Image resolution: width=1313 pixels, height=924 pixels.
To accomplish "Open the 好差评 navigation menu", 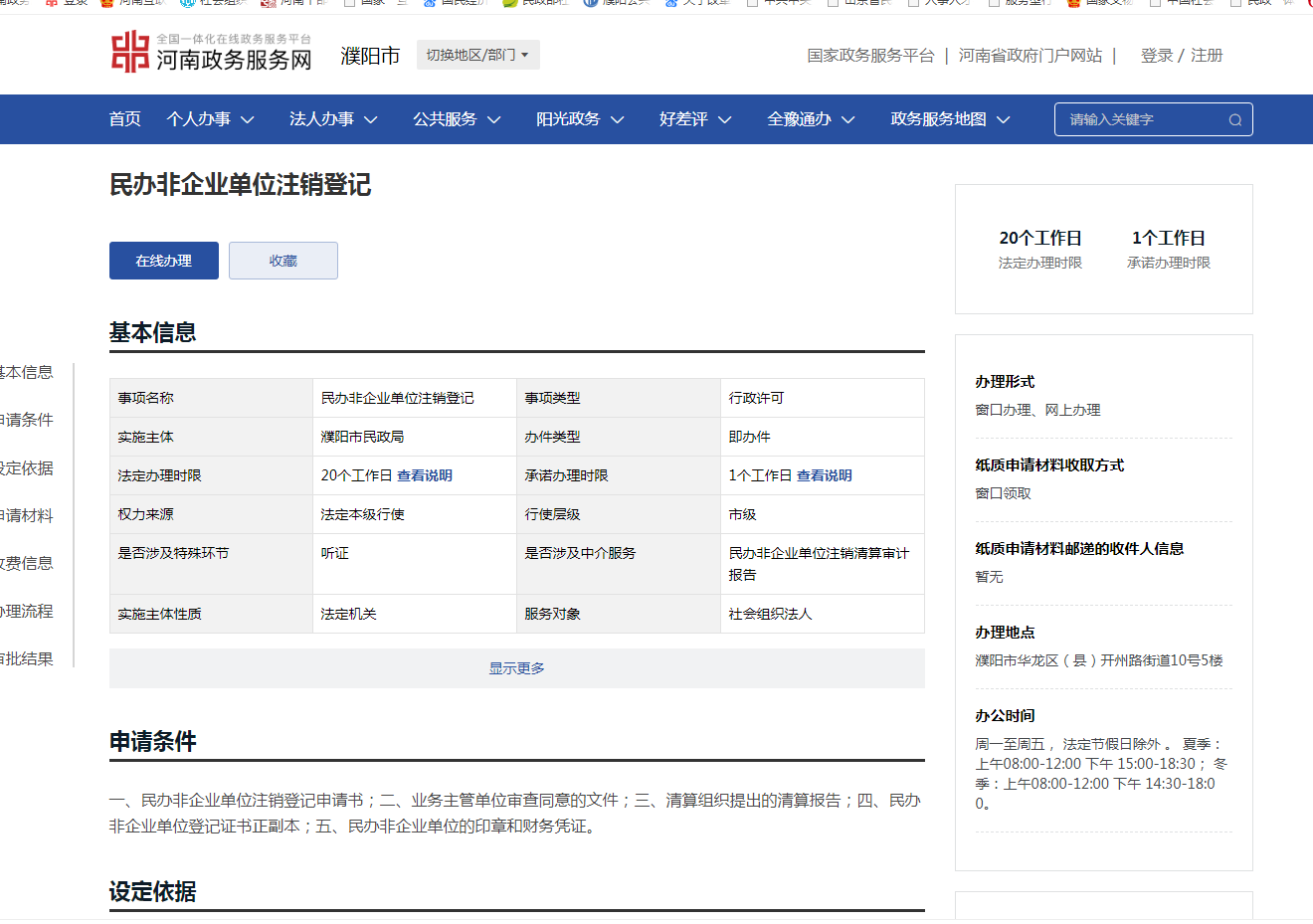I will [x=695, y=119].
